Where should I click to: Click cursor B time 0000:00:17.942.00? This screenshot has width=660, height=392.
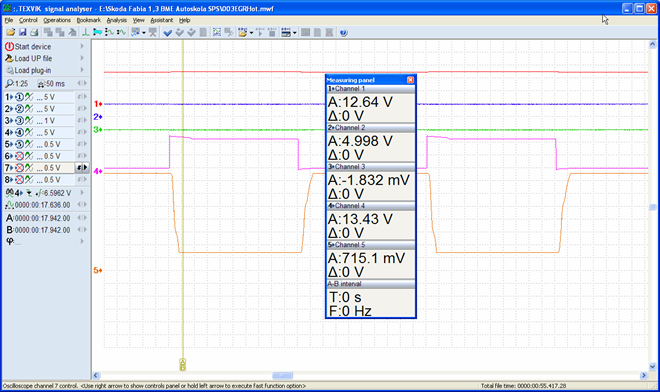pyautogui.click(x=43, y=230)
